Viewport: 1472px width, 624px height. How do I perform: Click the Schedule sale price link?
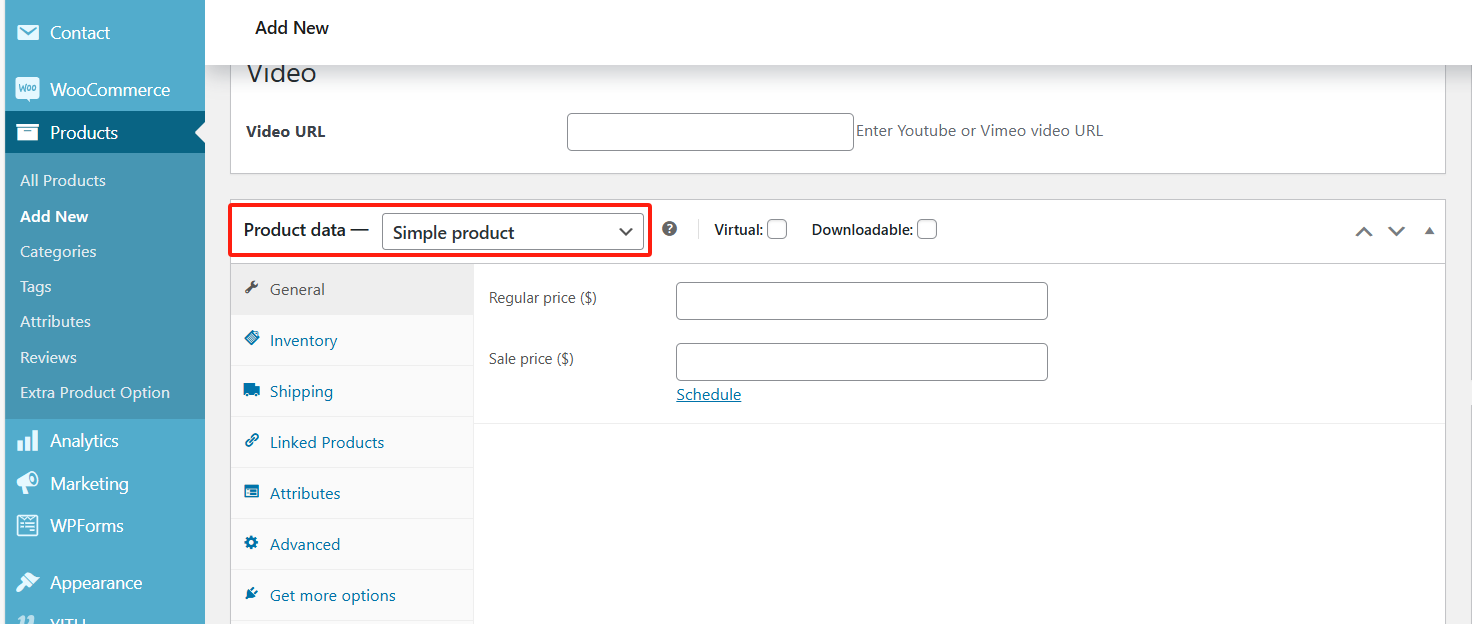(x=708, y=395)
